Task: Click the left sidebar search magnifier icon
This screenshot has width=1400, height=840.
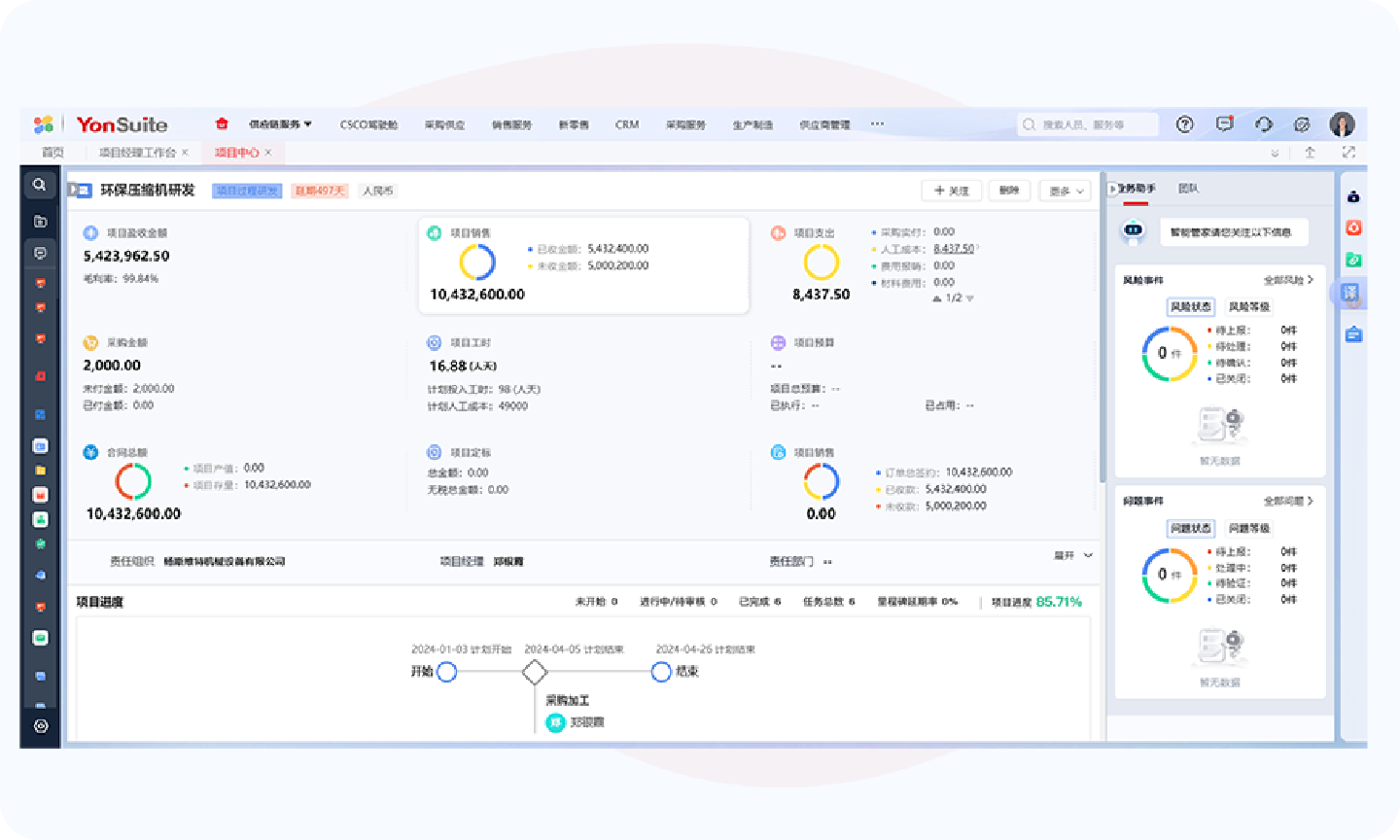Action: point(40,185)
